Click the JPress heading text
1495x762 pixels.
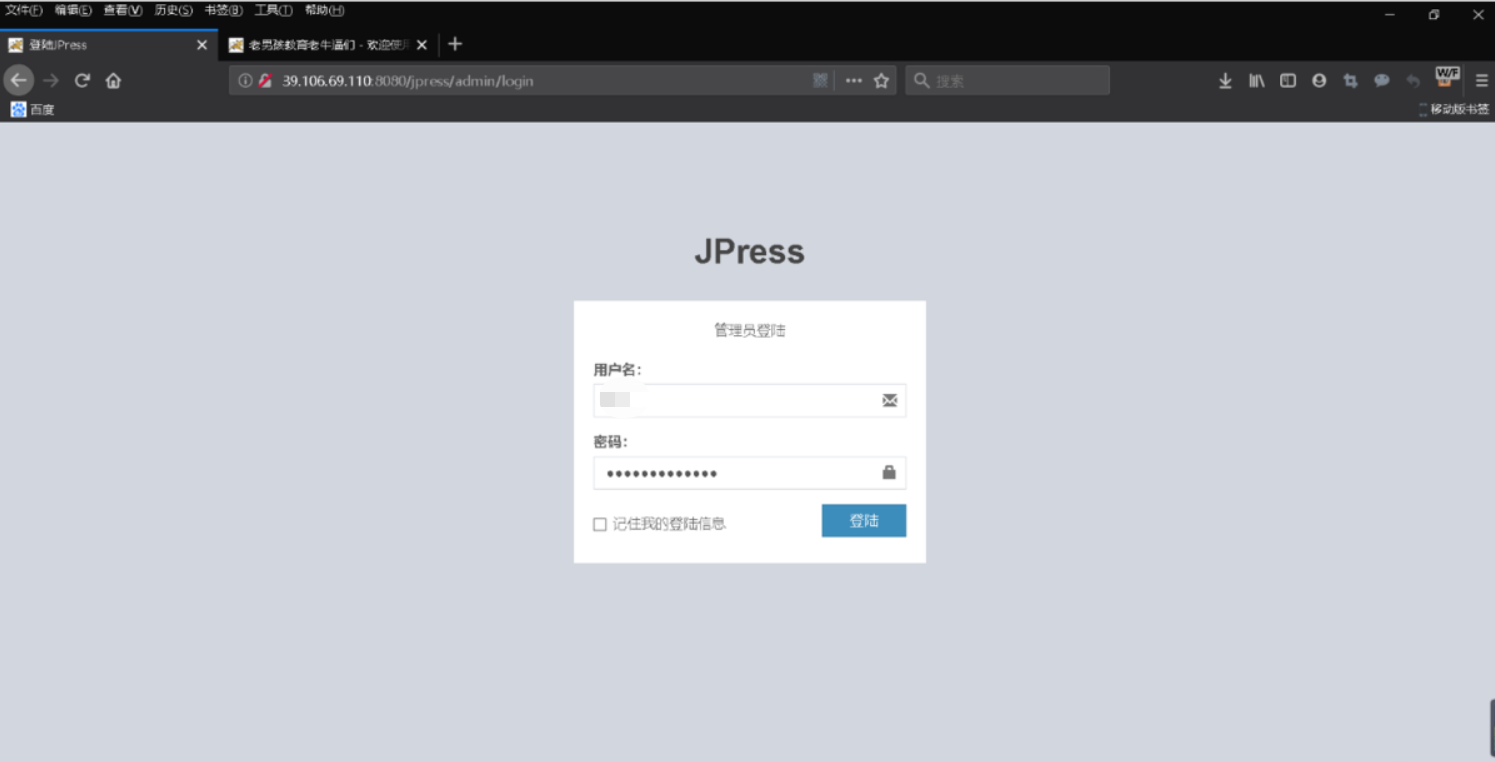tap(749, 252)
